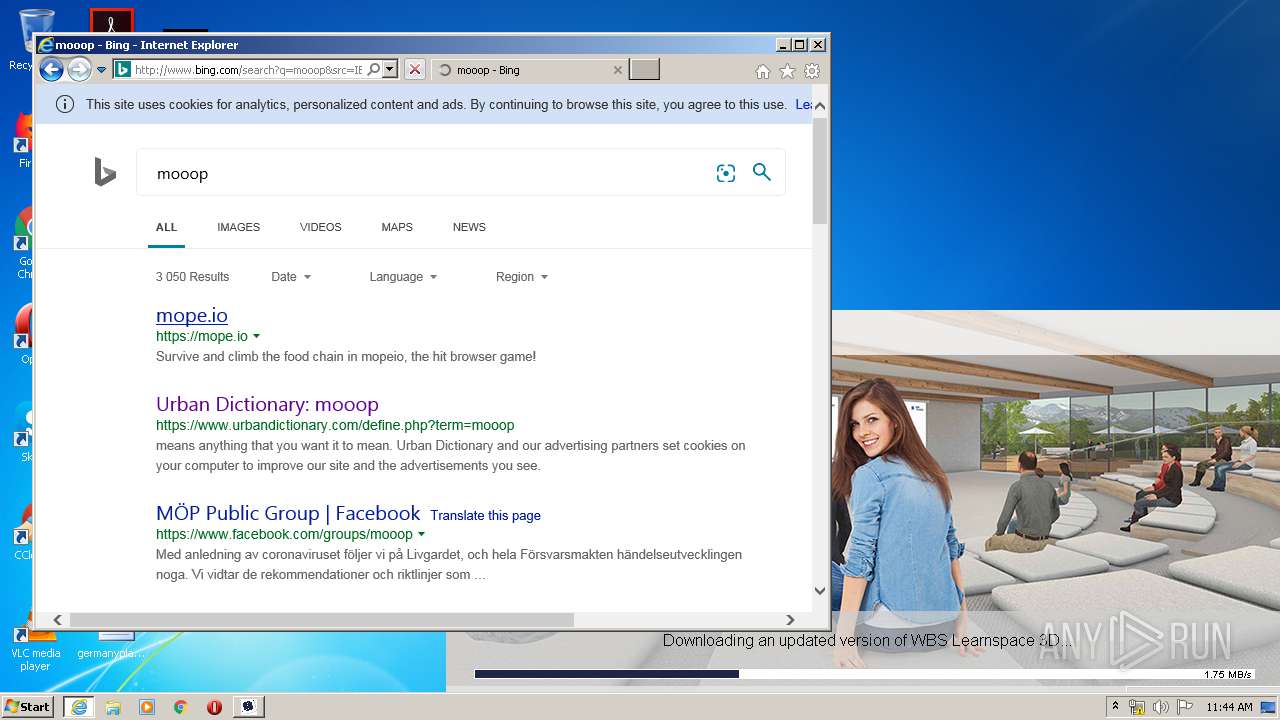Stop page loading with the red X
Screen dimensions: 1280x720
[x=415, y=70]
